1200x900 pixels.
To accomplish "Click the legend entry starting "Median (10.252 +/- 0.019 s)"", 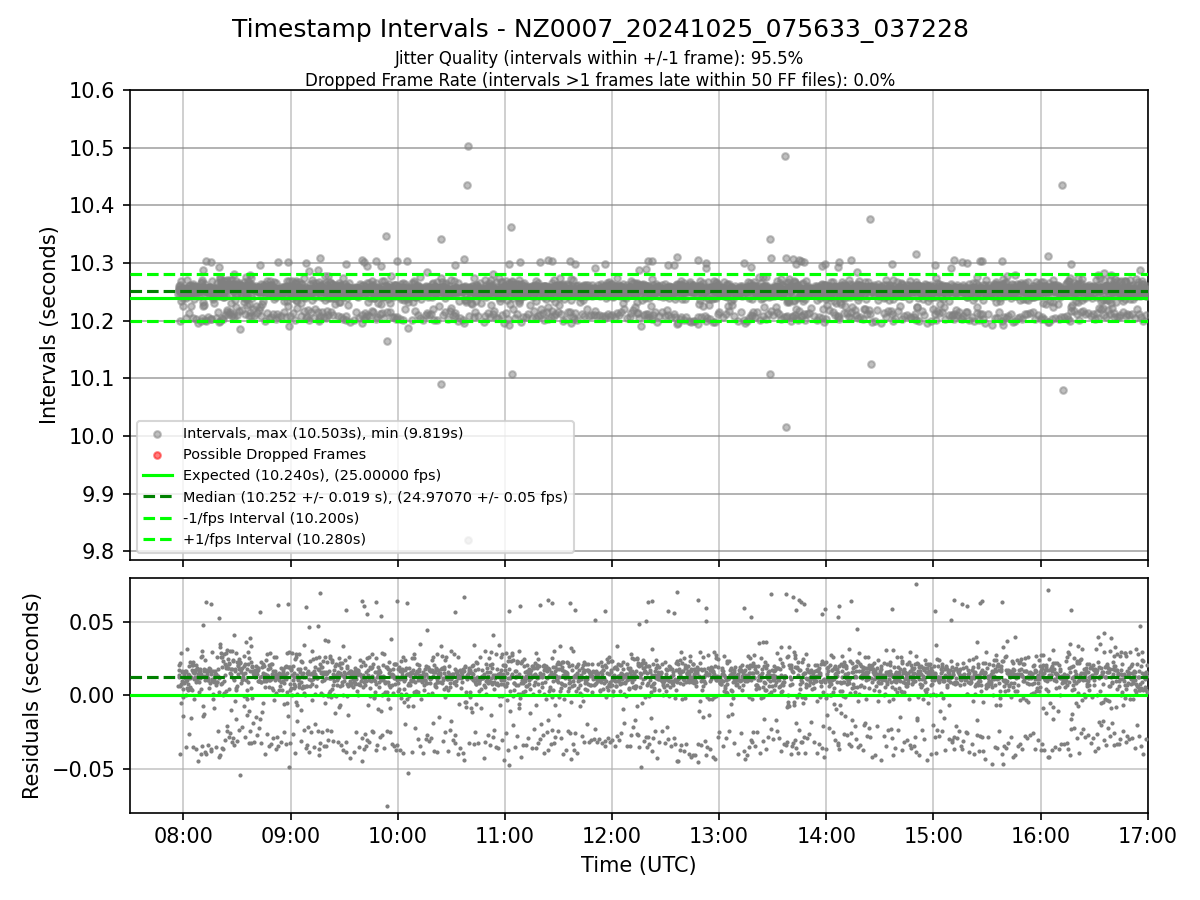I will (x=375, y=496).
